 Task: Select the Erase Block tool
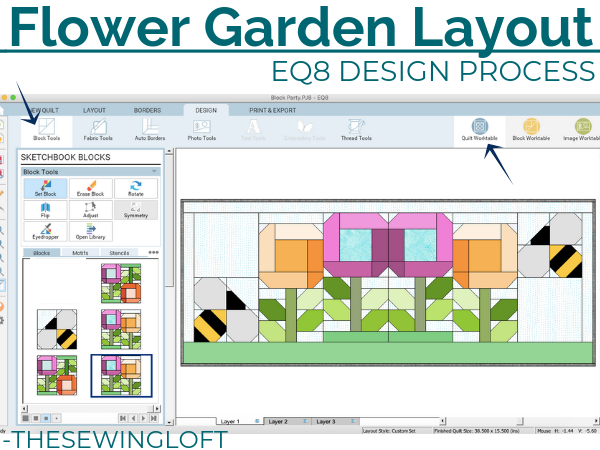coord(91,188)
